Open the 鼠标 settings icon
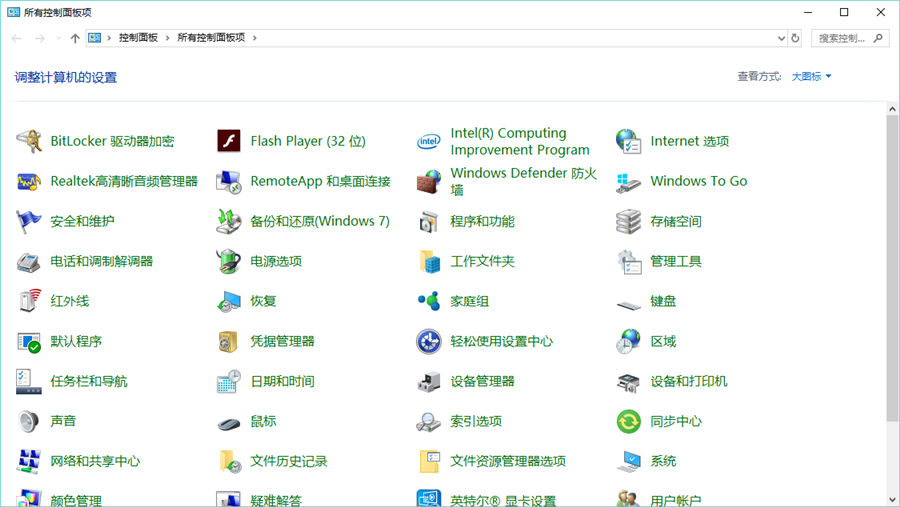Image resolution: width=900 pixels, height=507 pixels. tap(229, 421)
